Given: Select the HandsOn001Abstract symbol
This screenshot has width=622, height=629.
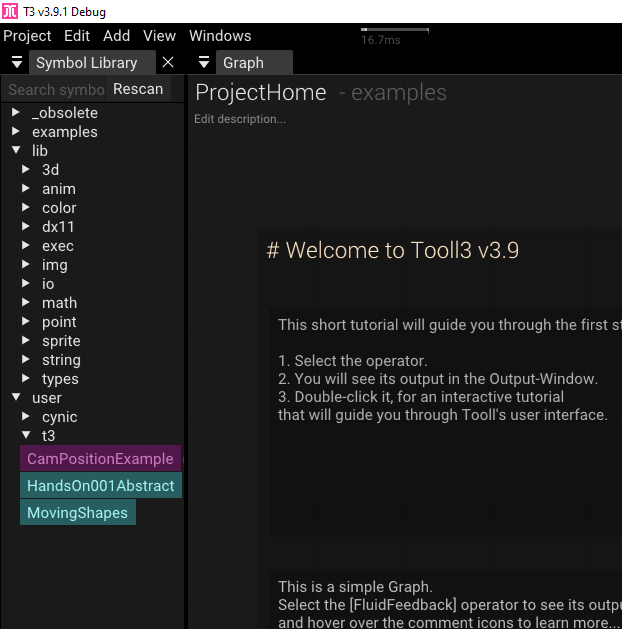Looking at the screenshot, I should pyautogui.click(x=101, y=485).
